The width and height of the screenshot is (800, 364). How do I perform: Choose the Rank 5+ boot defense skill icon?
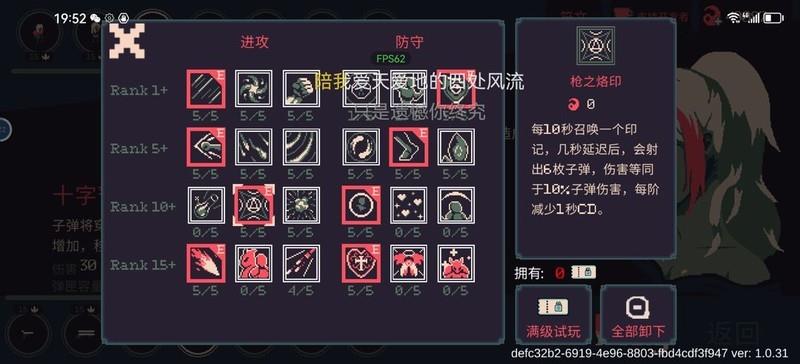[x=409, y=147]
